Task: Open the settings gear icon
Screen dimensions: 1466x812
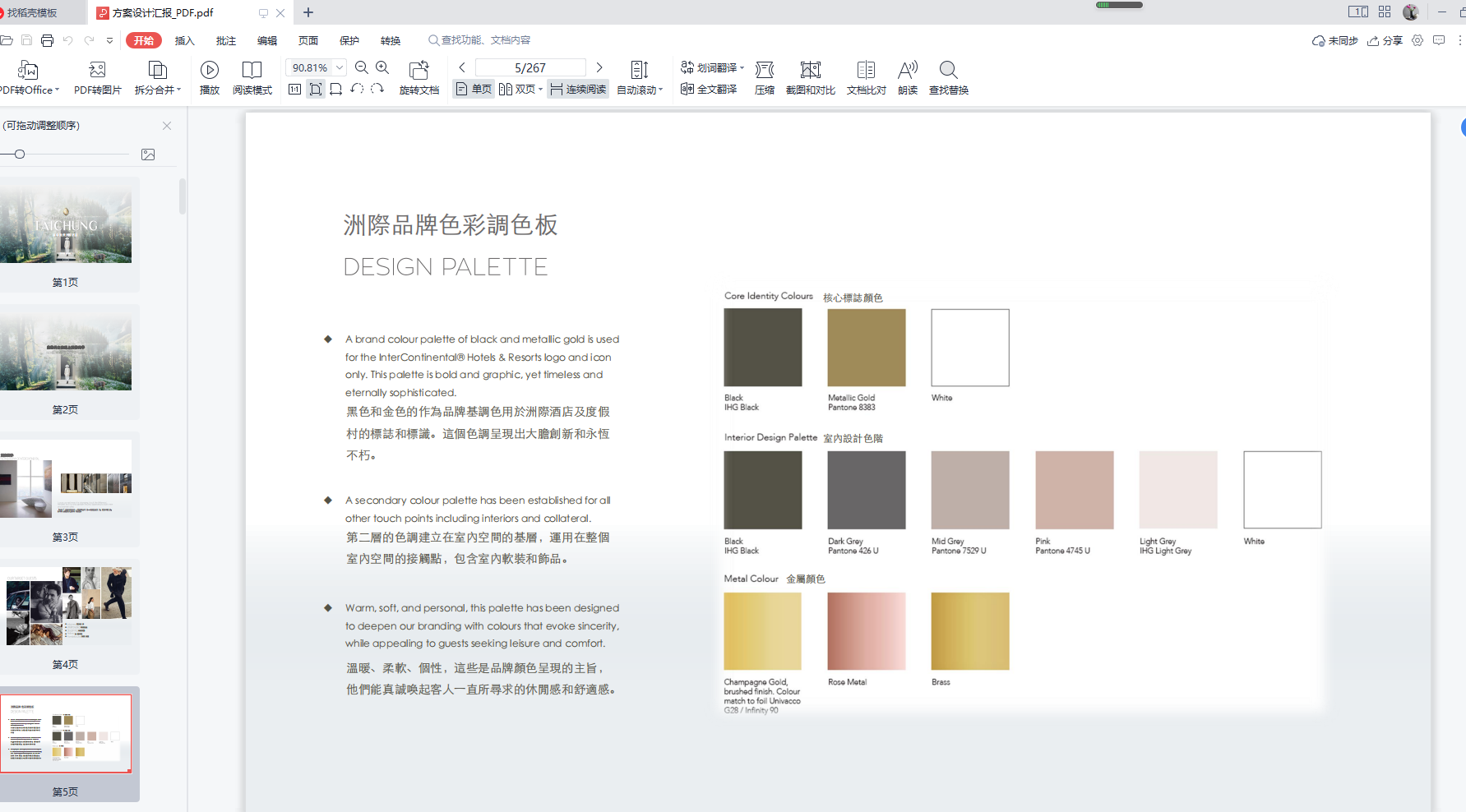Action: tap(1417, 40)
